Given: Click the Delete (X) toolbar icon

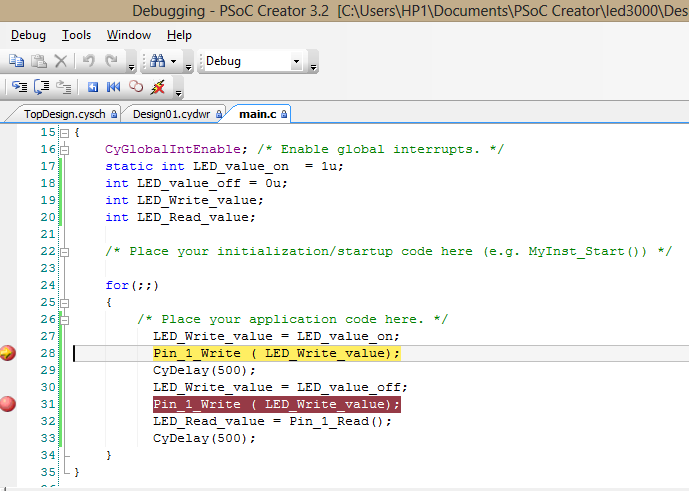Looking at the screenshot, I should pos(61,61).
